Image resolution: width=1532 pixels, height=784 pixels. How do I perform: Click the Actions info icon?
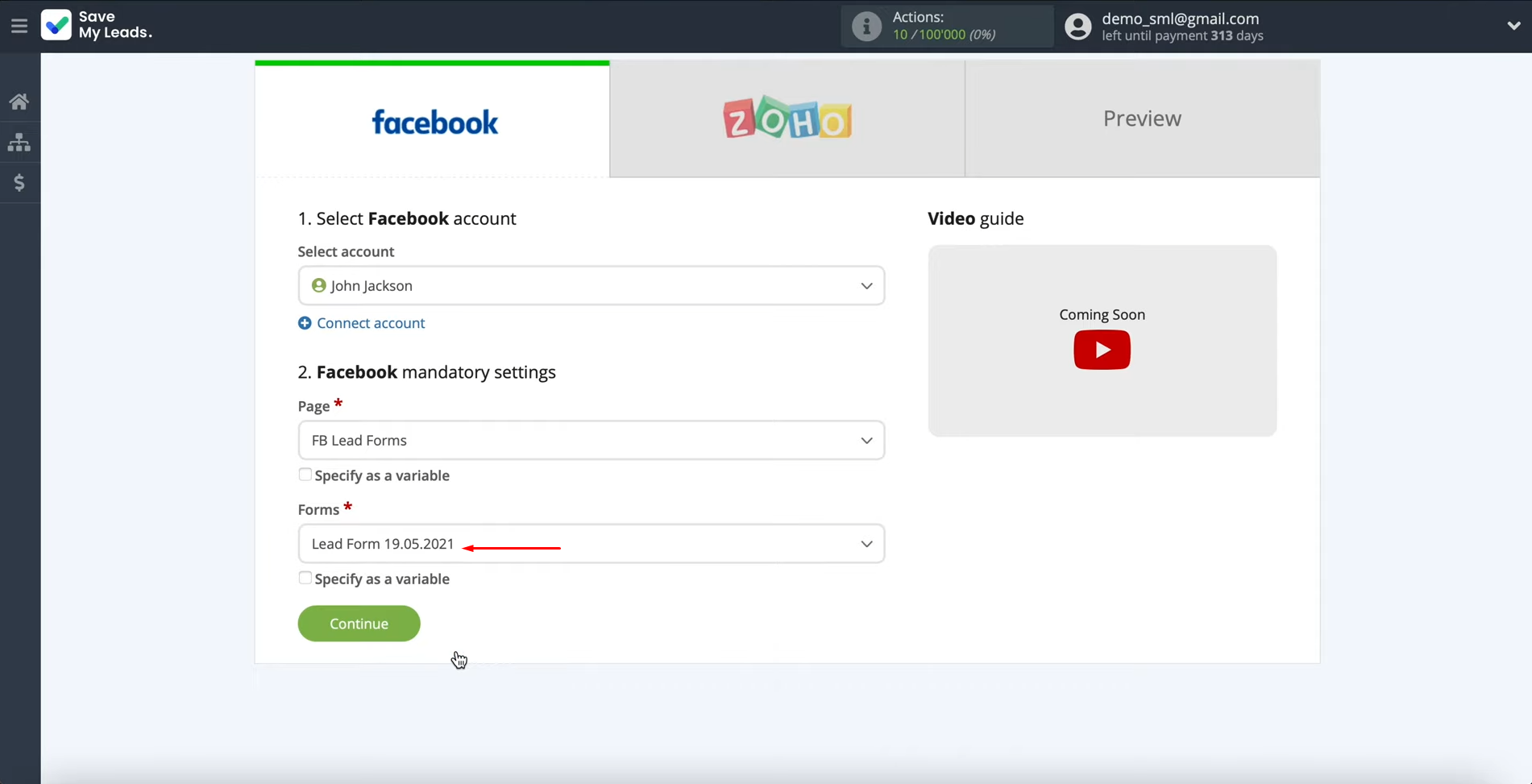(x=867, y=27)
